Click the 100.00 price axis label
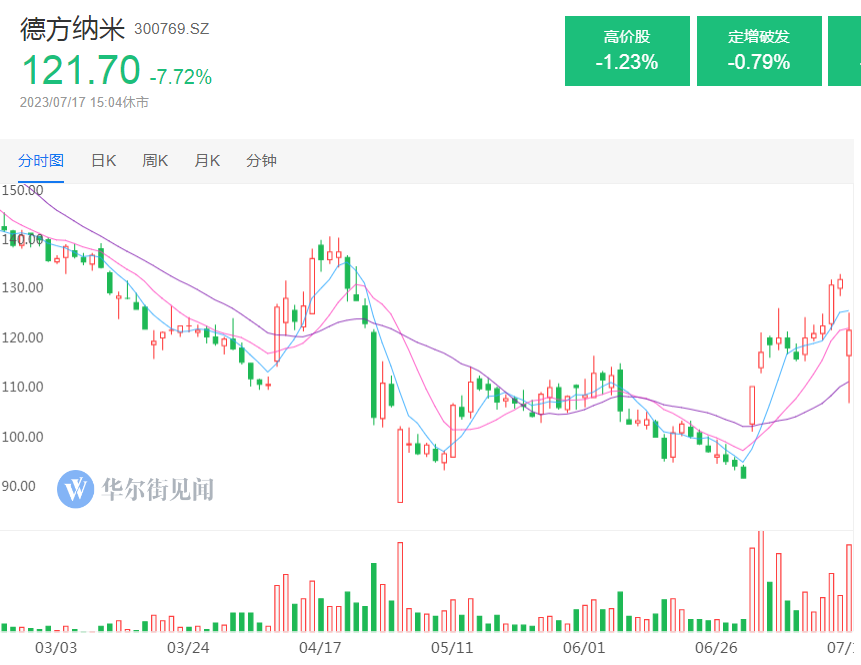 click(22, 437)
